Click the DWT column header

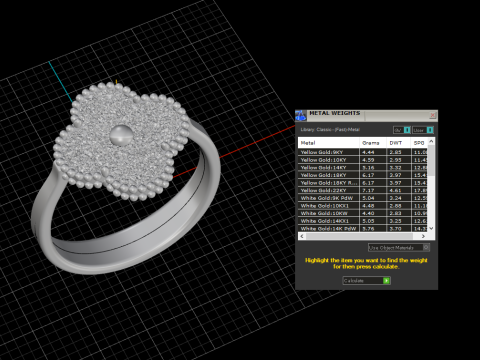398,143
